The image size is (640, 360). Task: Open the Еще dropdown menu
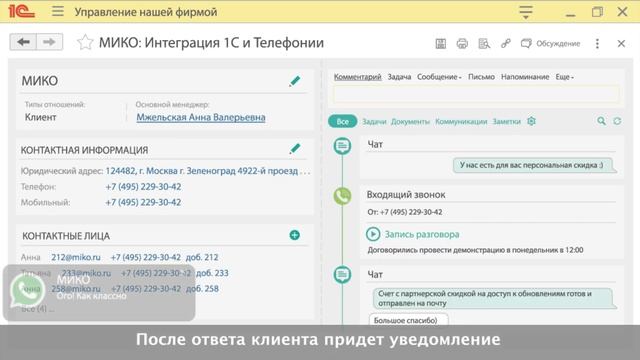[564, 77]
